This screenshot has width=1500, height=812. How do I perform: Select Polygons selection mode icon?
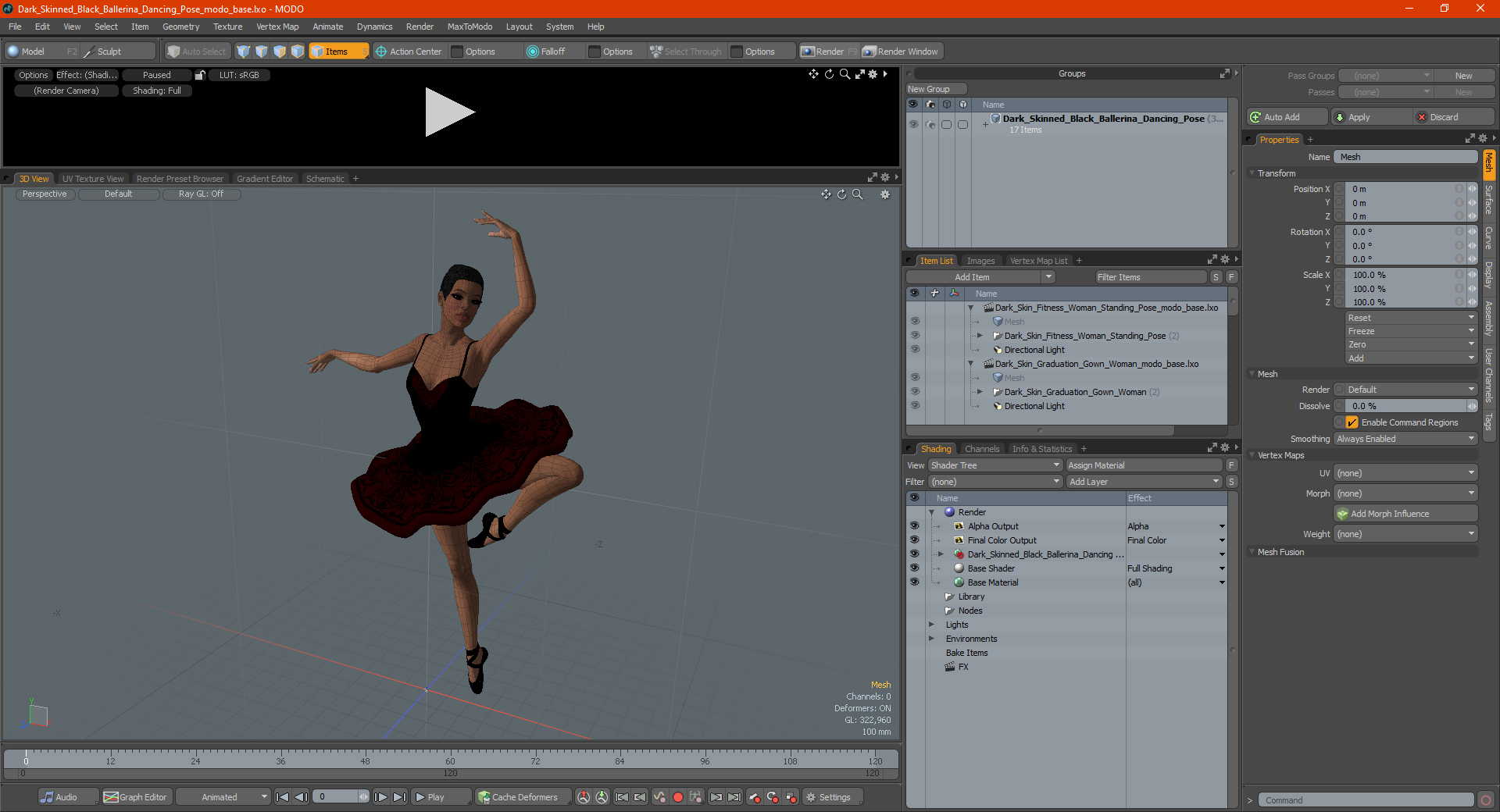280,52
